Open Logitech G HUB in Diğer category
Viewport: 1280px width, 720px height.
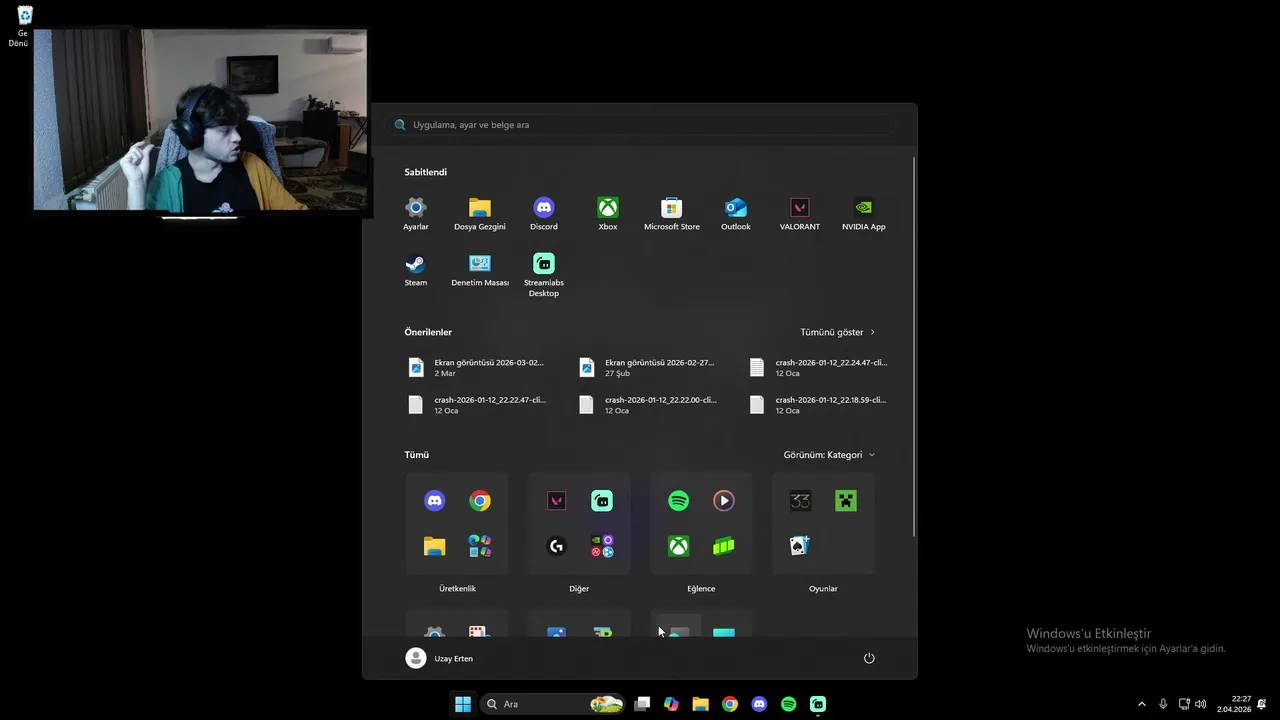556,546
